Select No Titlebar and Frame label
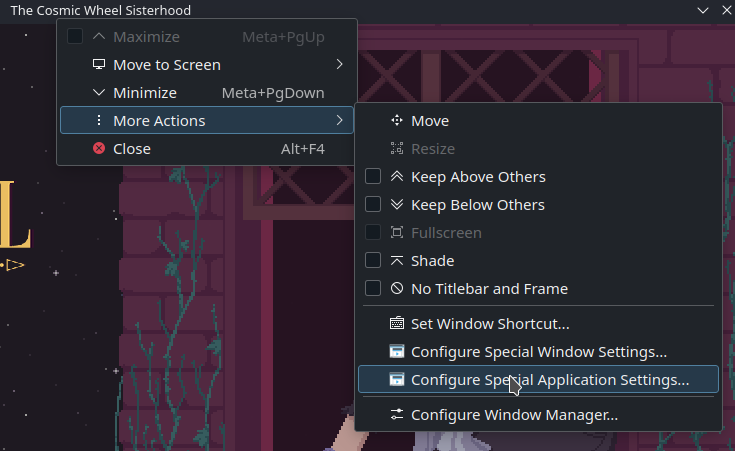This screenshot has height=451, width=735. click(489, 289)
